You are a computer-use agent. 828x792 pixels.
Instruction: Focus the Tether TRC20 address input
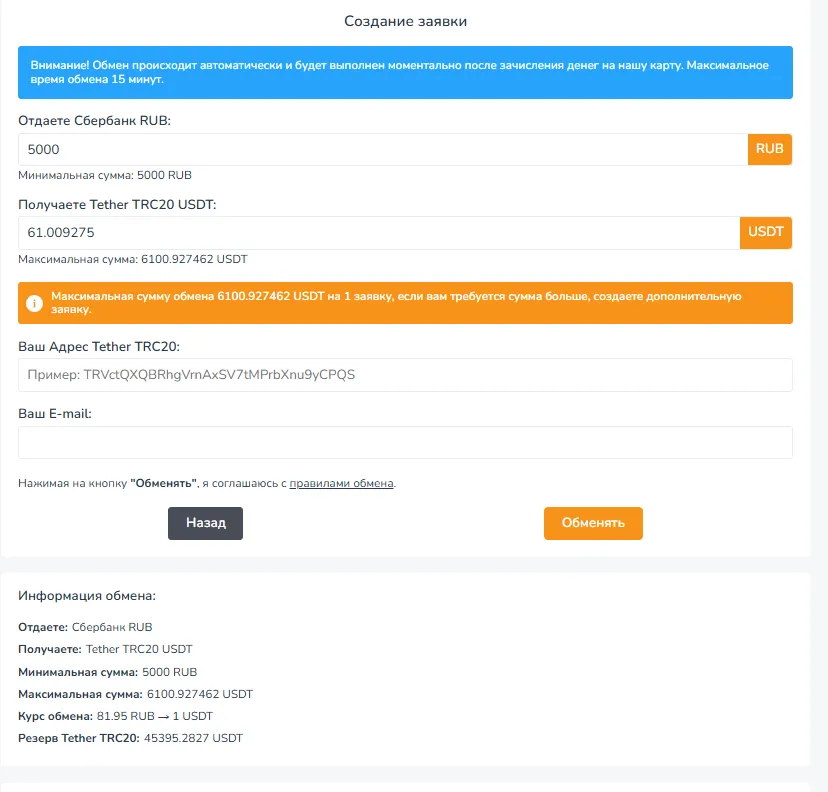point(405,375)
